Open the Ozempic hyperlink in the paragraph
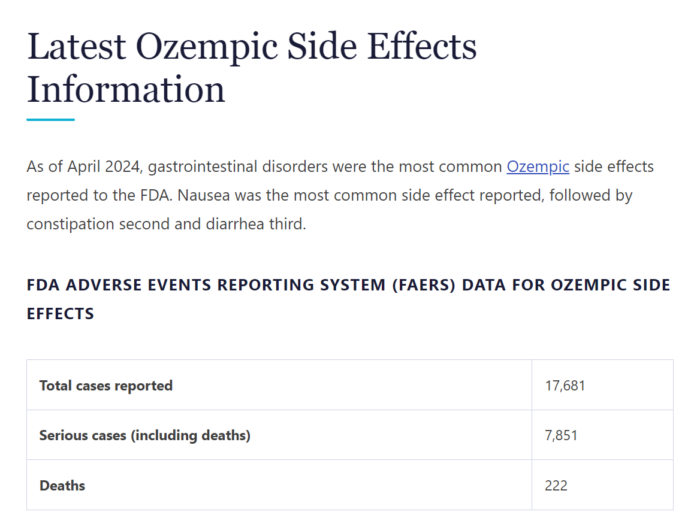700x530 pixels. pos(537,166)
